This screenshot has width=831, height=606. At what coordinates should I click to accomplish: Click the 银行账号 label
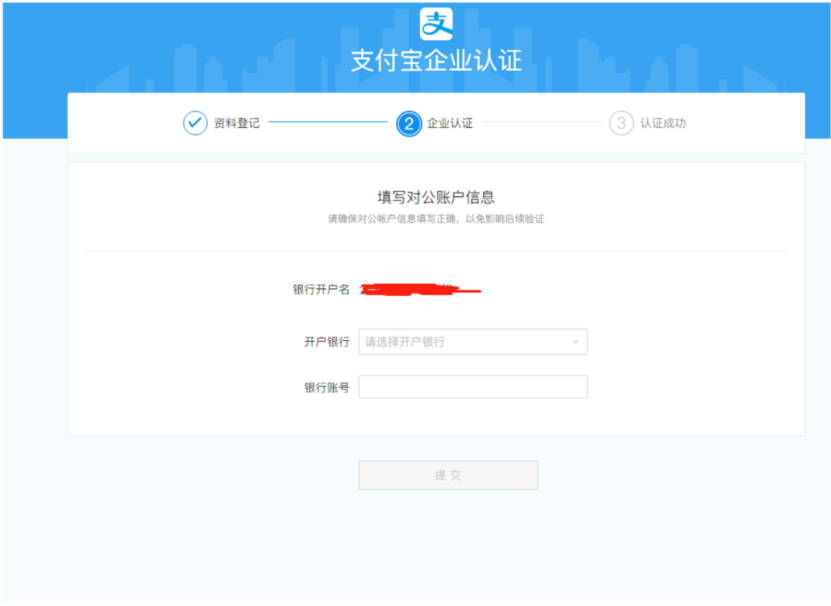(327, 388)
